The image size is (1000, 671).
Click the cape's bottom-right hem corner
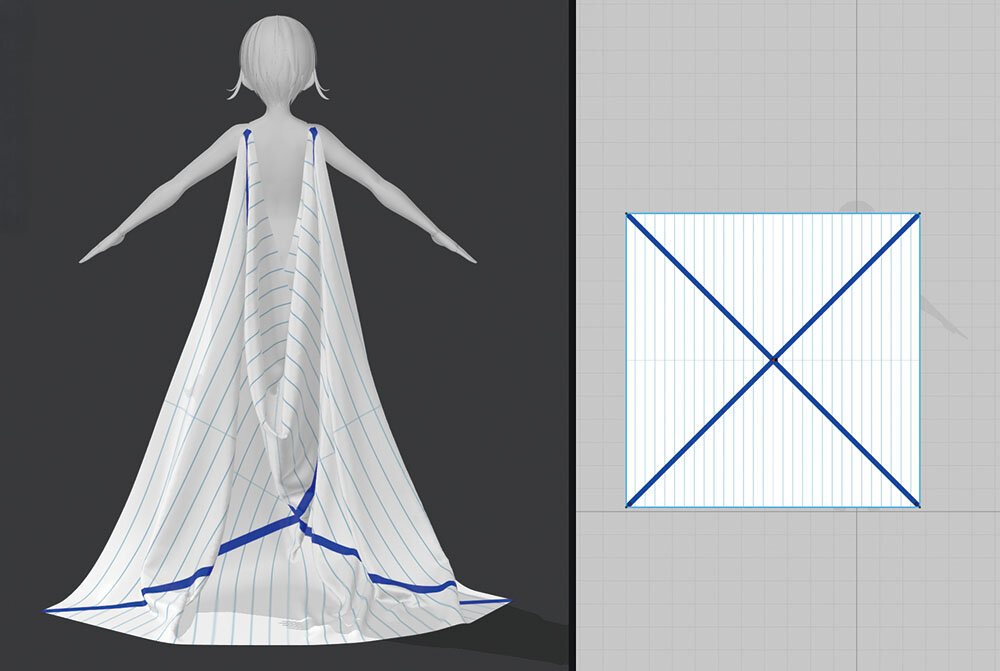[506, 601]
